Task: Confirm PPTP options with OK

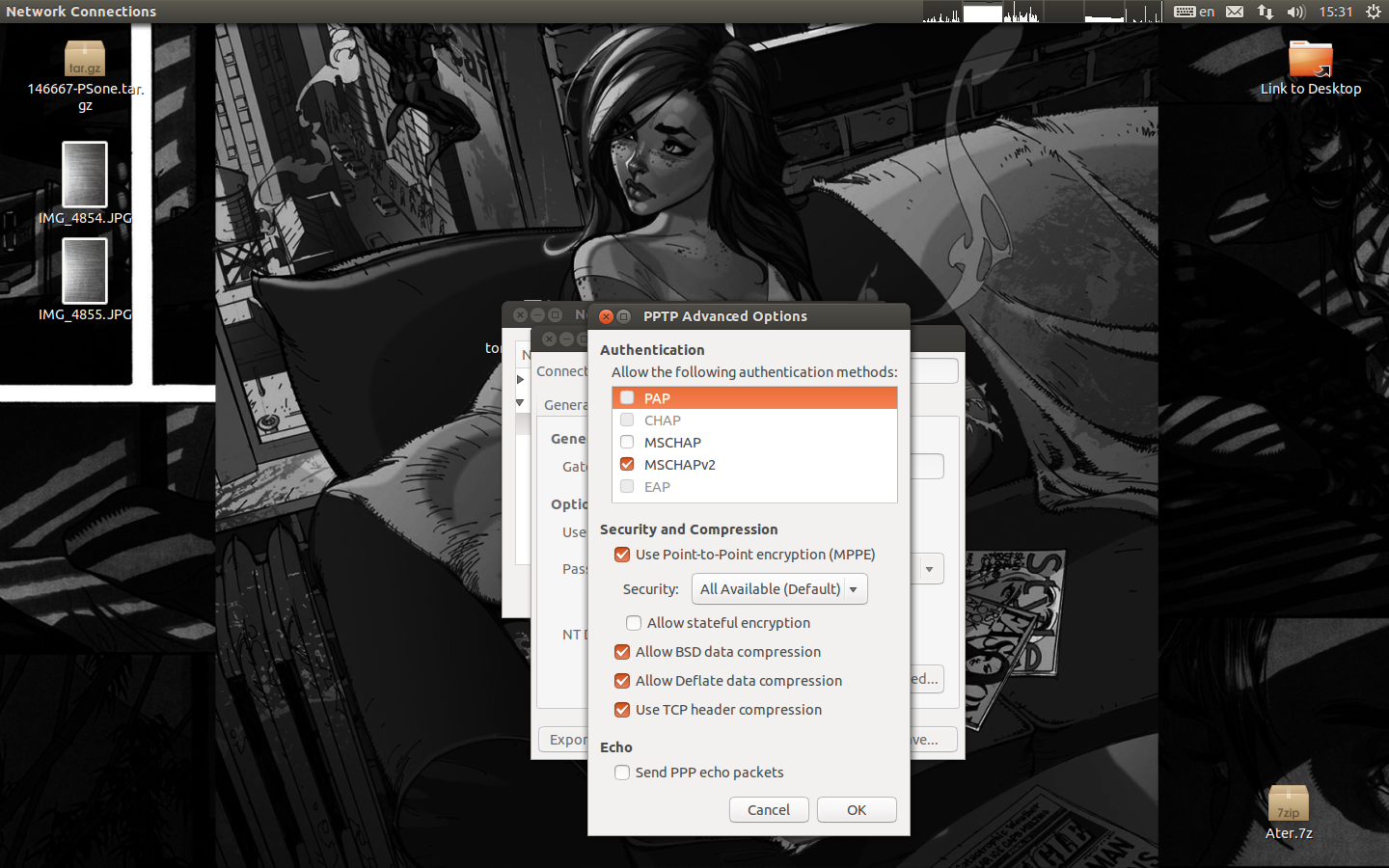Action: 857,810
